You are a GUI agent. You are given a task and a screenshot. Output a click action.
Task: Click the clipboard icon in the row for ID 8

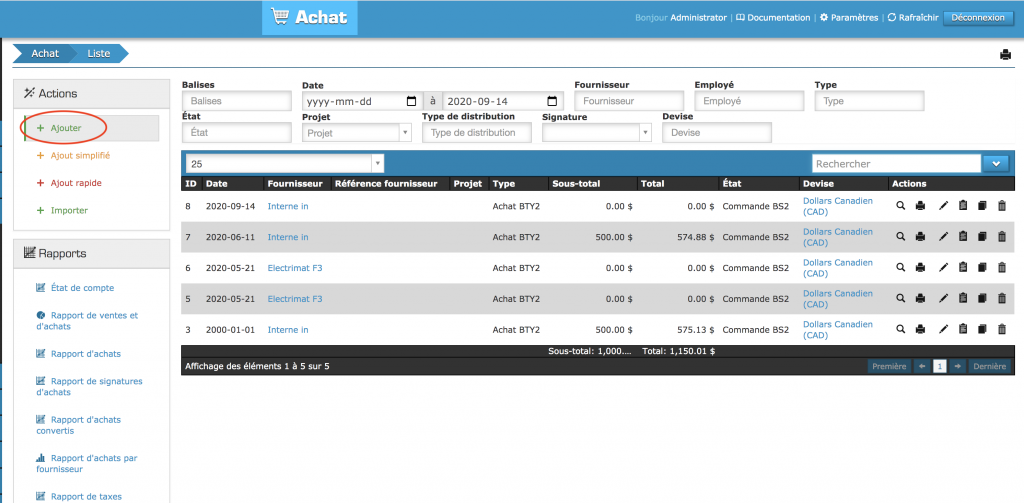point(962,206)
